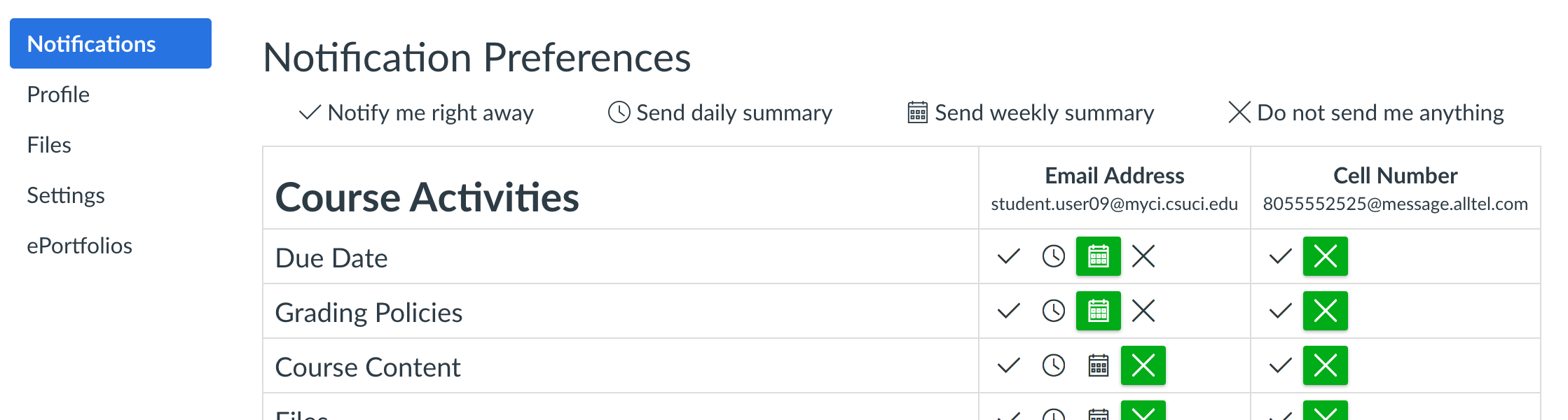Viewport: 1568px width, 420px height.
Task: Toggle Due Date cell number green X
Action: pos(1325,256)
